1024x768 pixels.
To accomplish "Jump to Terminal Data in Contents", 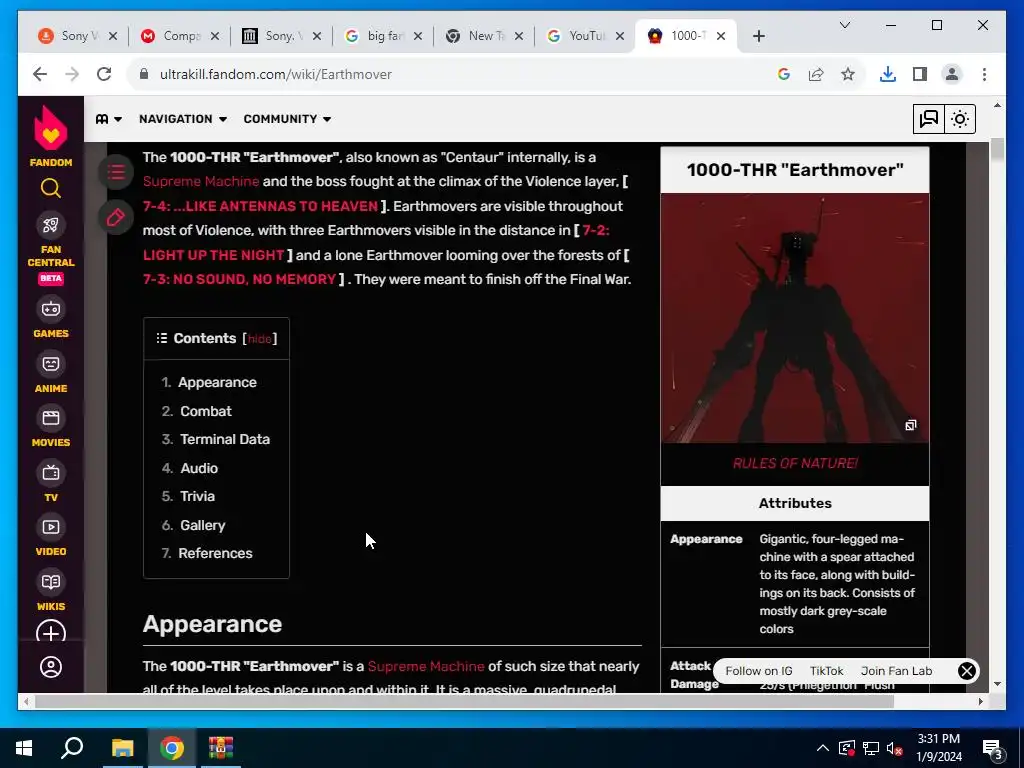I will [x=225, y=440].
